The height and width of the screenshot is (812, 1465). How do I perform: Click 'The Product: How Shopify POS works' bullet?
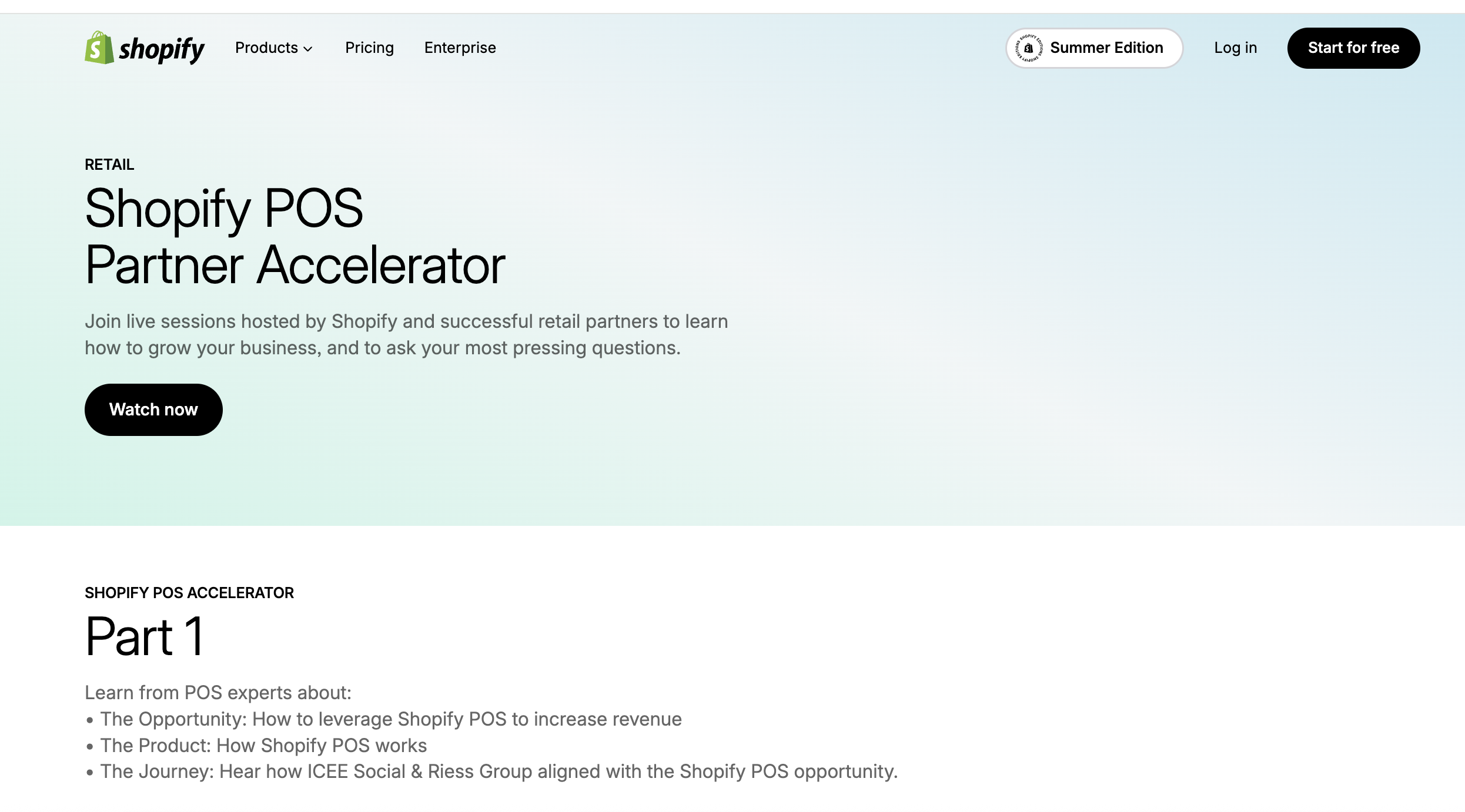(x=263, y=746)
